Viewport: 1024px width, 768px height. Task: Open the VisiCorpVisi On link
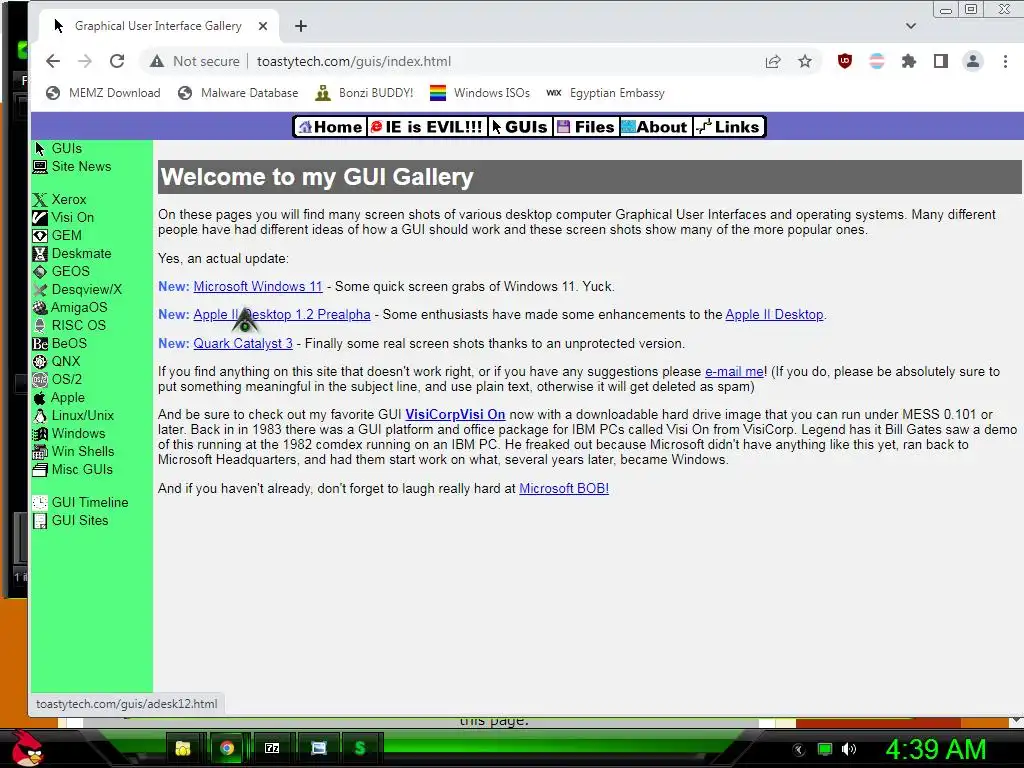455,414
